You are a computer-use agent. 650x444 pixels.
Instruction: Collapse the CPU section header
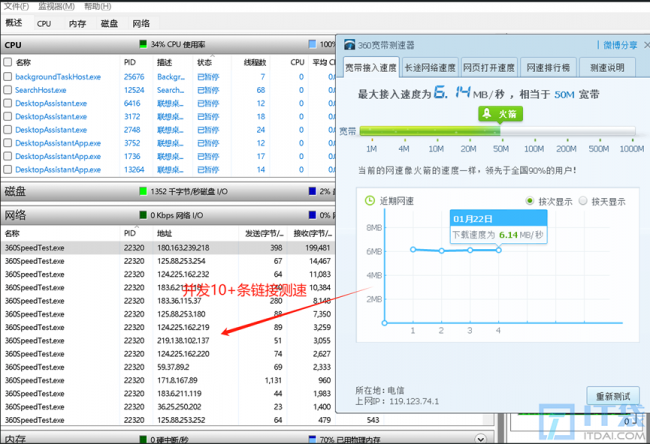click(x=168, y=44)
